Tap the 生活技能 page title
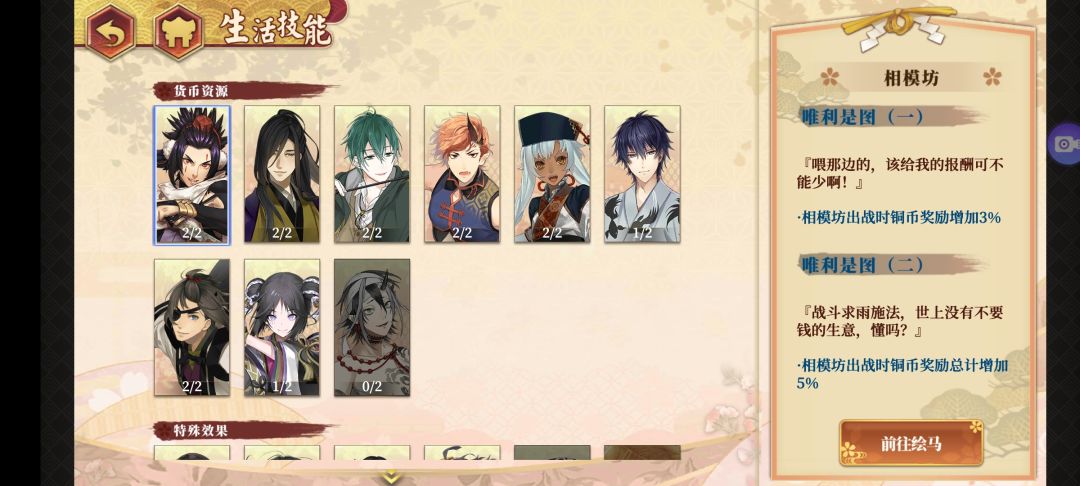1080x486 pixels. [x=276, y=29]
